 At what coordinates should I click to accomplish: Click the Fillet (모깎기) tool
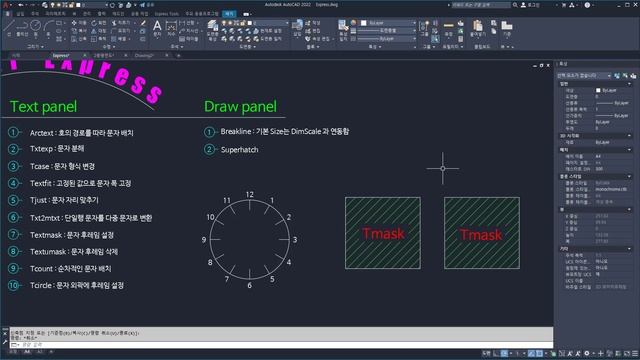[x=121, y=31]
